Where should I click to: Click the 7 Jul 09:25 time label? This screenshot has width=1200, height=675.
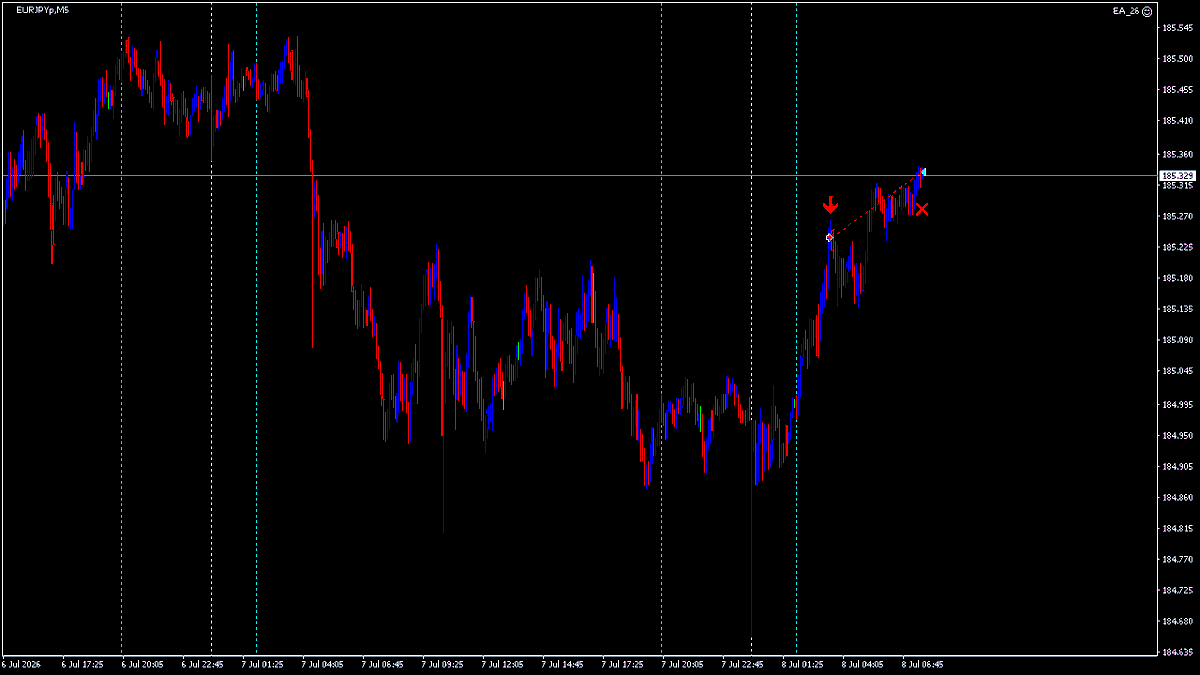(x=441, y=663)
